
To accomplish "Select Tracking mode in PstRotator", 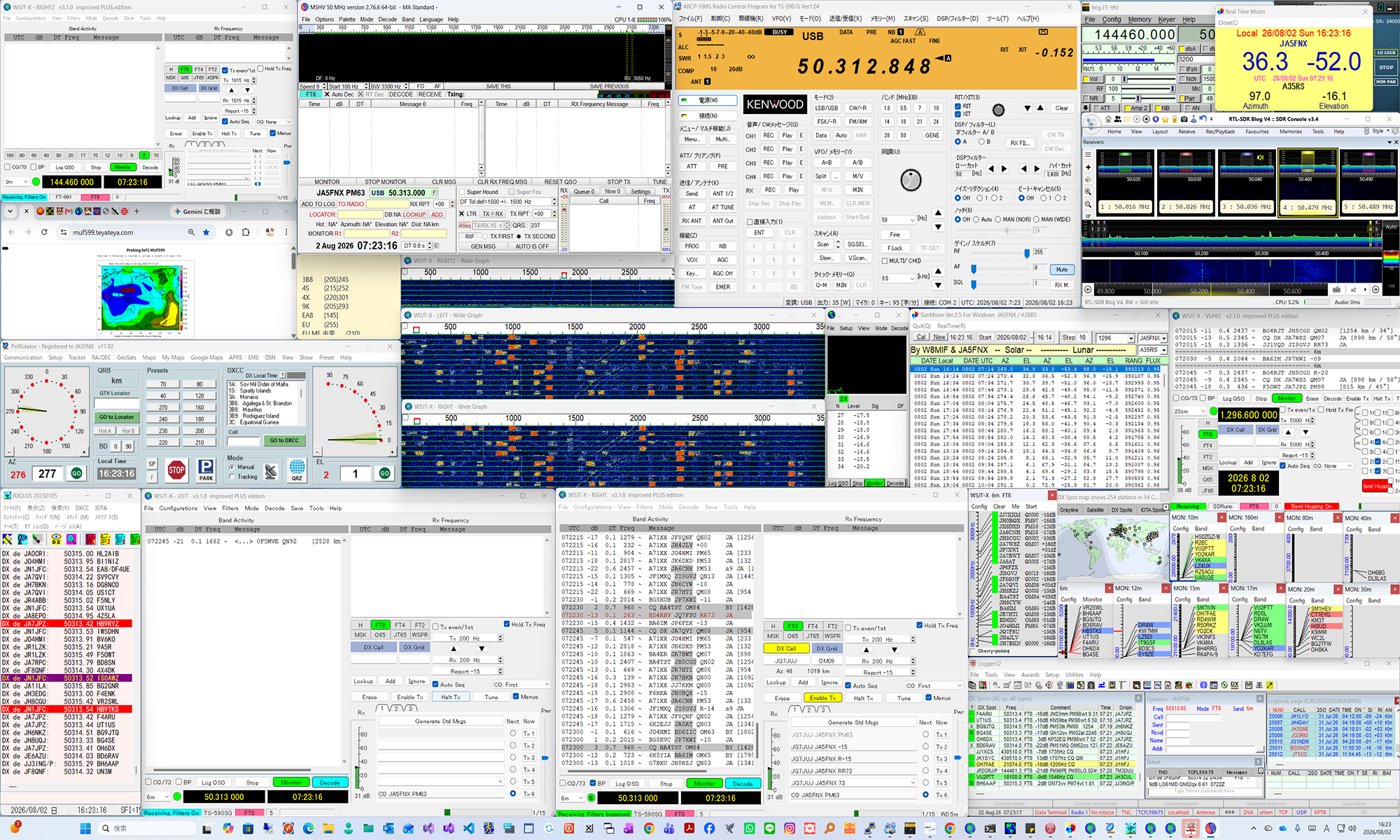I will click(x=232, y=477).
